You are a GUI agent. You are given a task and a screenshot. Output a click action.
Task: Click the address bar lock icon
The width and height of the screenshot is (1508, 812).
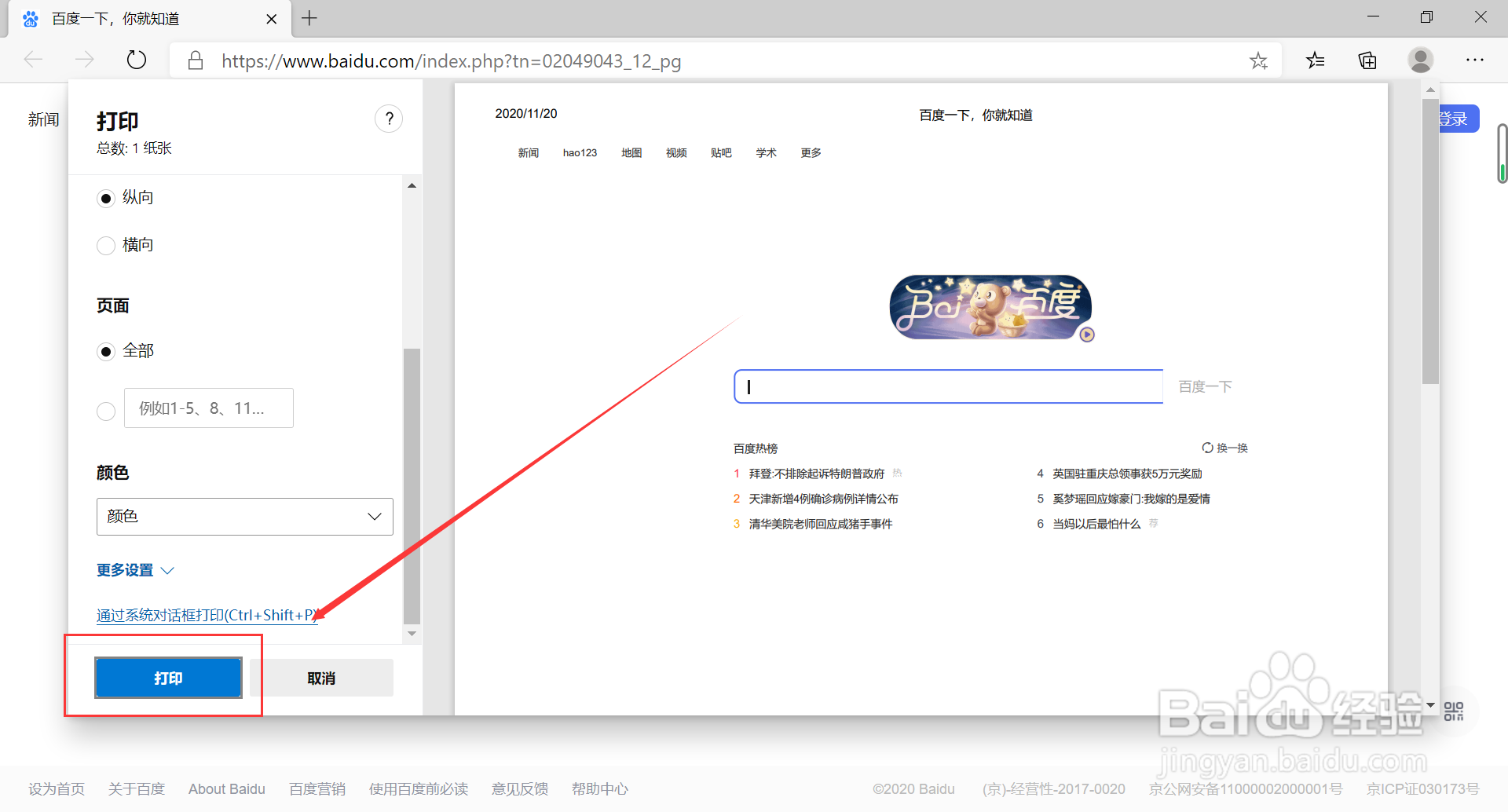pos(196,60)
